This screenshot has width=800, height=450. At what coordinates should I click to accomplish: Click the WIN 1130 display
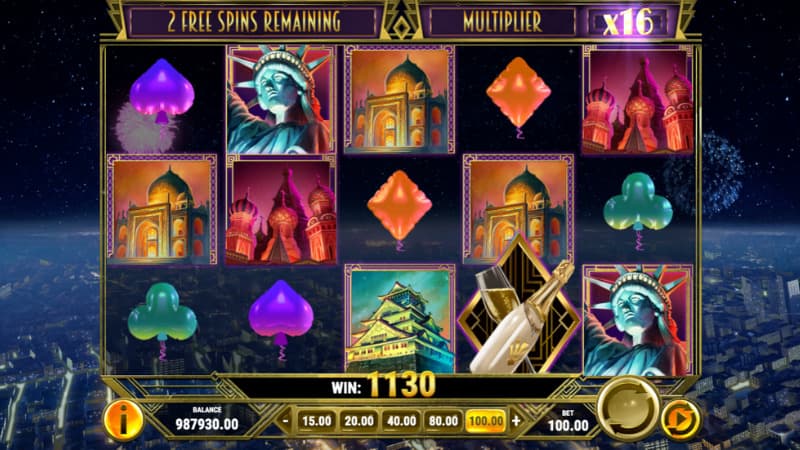[384, 385]
